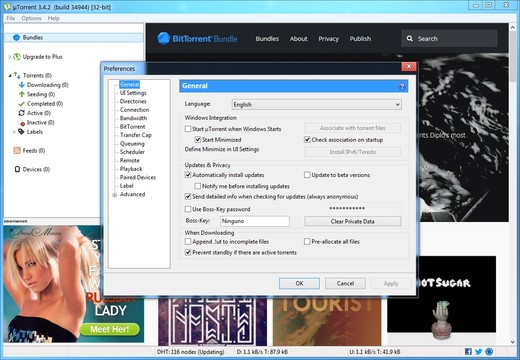The height and width of the screenshot is (360, 520).
Task: Select Queueing in preferences tree
Action: [x=132, y=144]
